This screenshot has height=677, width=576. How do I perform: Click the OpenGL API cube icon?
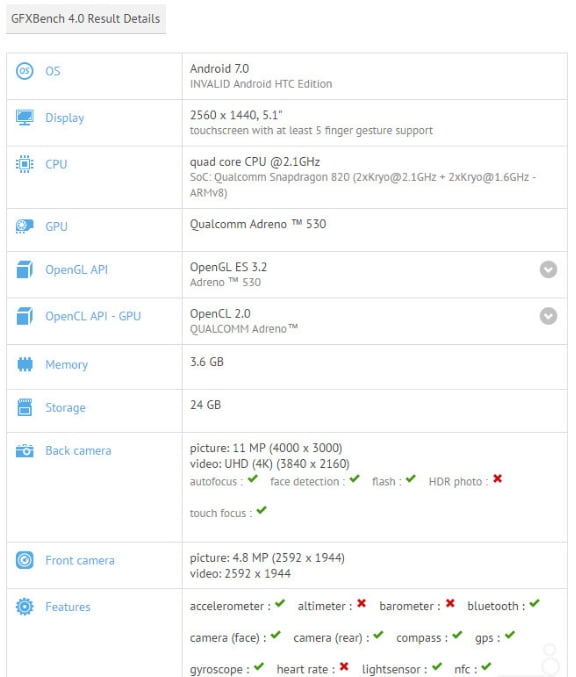(25, 269)
